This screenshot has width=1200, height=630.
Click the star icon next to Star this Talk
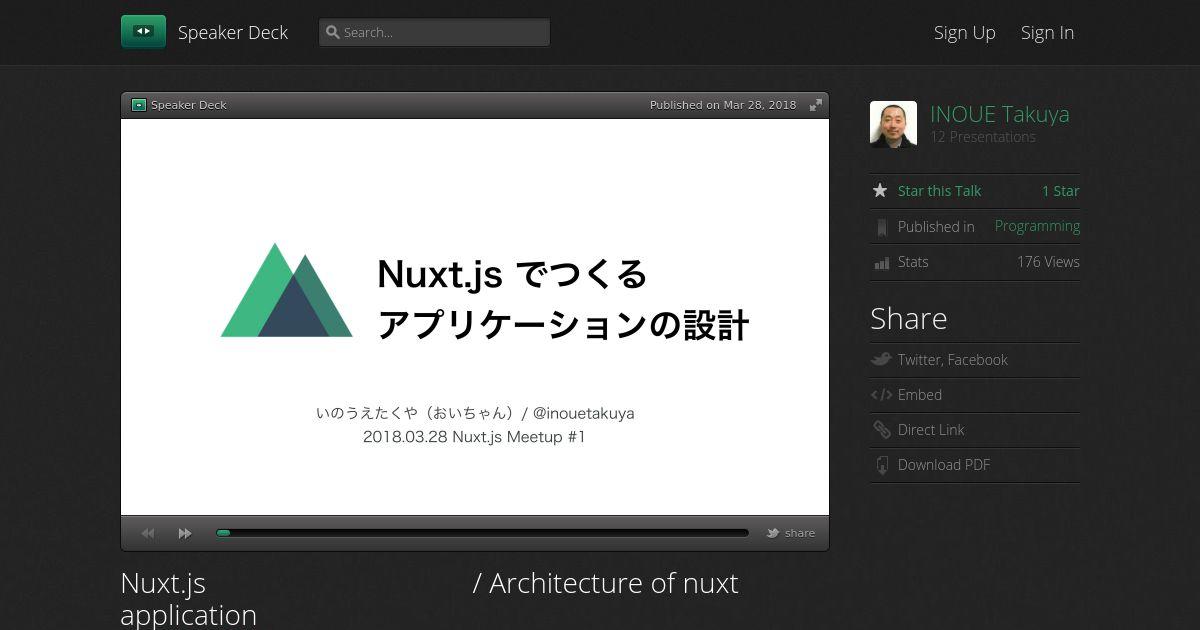point(880,190)
